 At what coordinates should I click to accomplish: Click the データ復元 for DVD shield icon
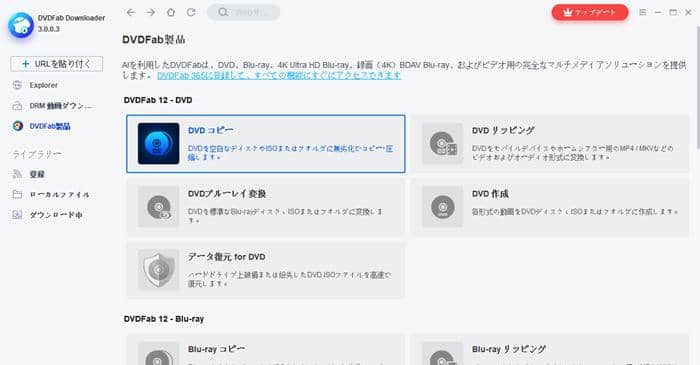(x=158, y=270)
